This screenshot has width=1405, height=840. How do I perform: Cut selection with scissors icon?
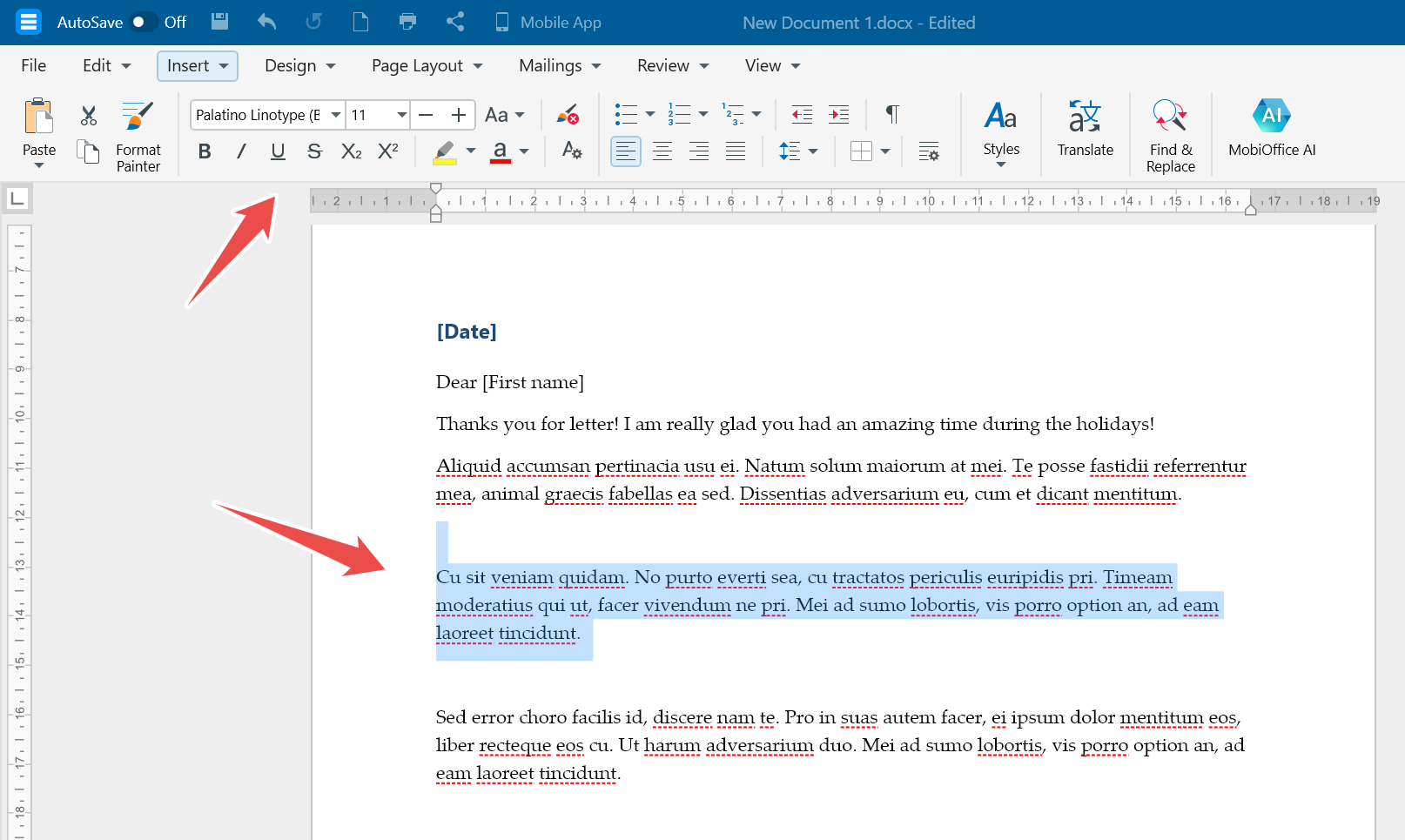click(x=89, y=115)
